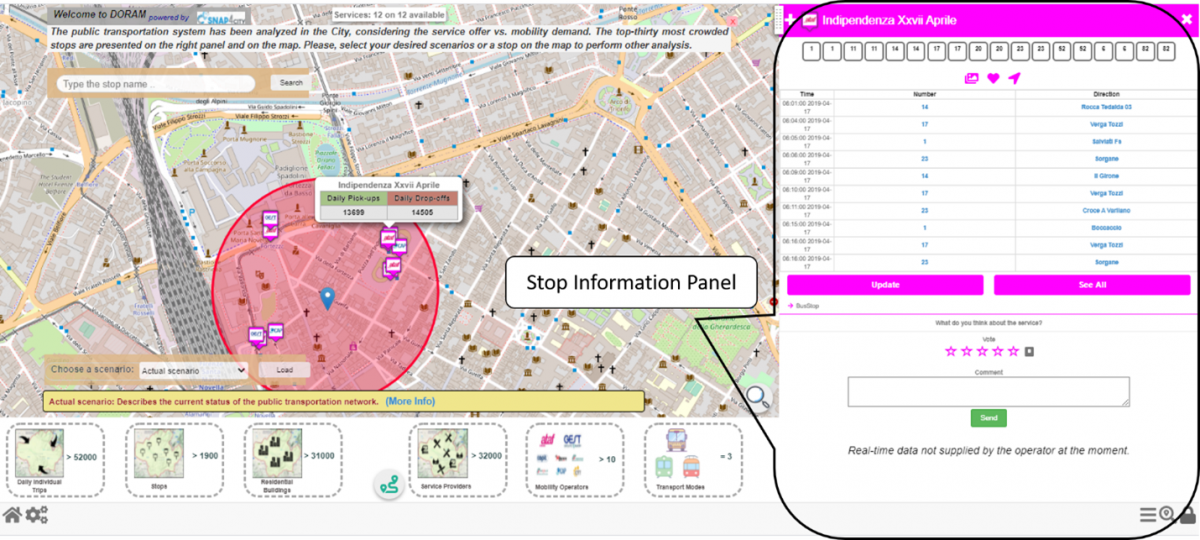The height and width of the screenshot is (540, 1200).
Task: Open the settings gears icon
Action: [x=37, y=515]
